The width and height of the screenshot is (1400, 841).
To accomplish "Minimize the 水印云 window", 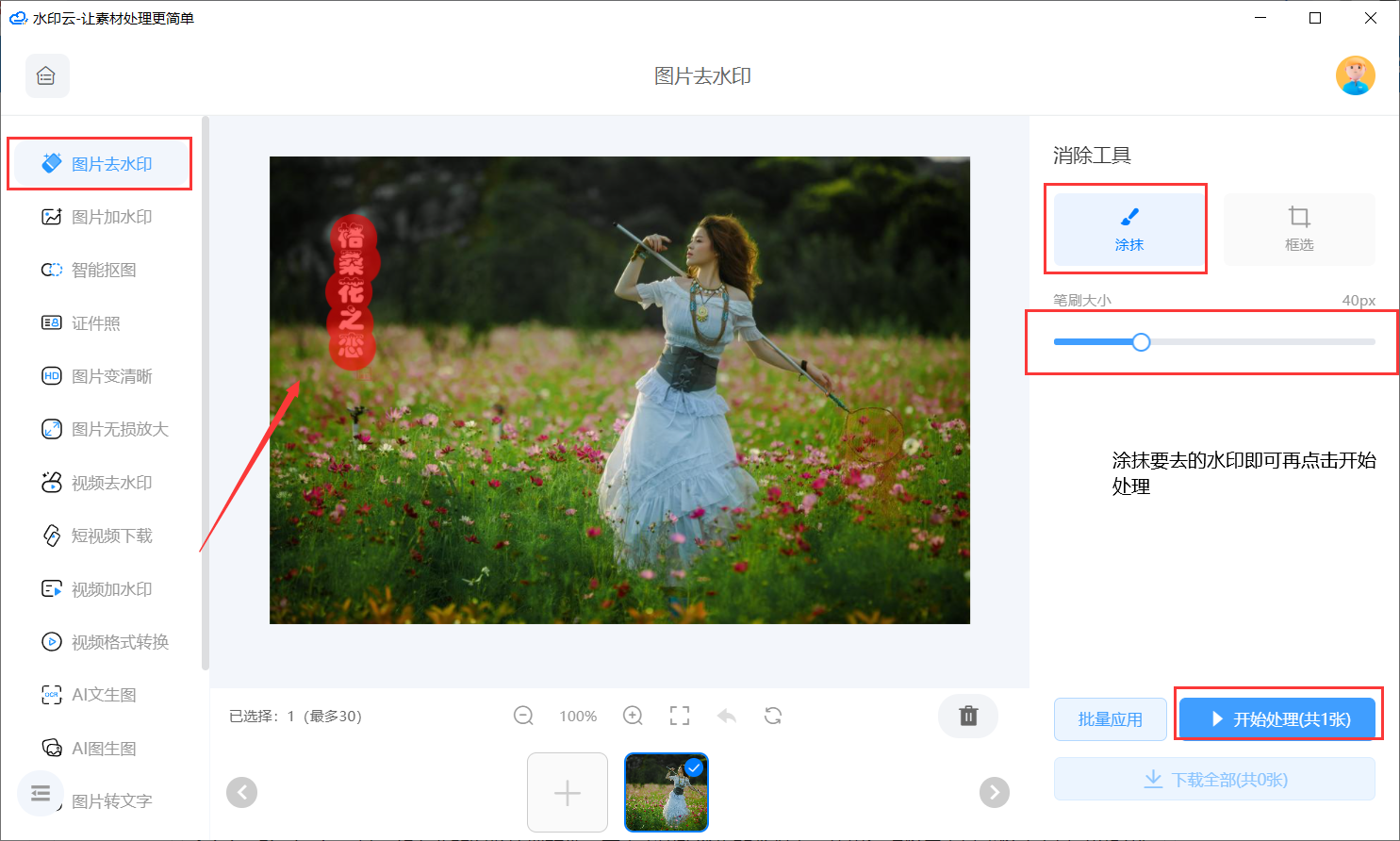I will pos(1260,18).
